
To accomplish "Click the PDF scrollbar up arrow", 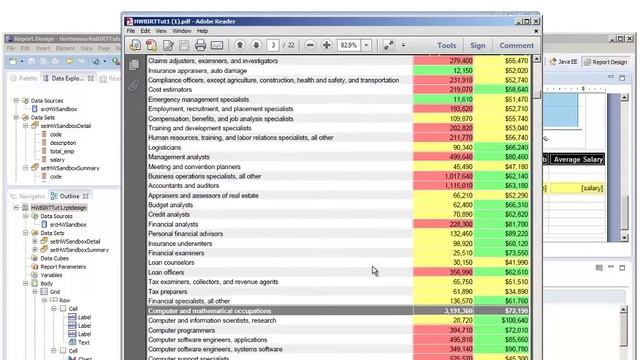I will pyautogui.click(x=537, y=60).
